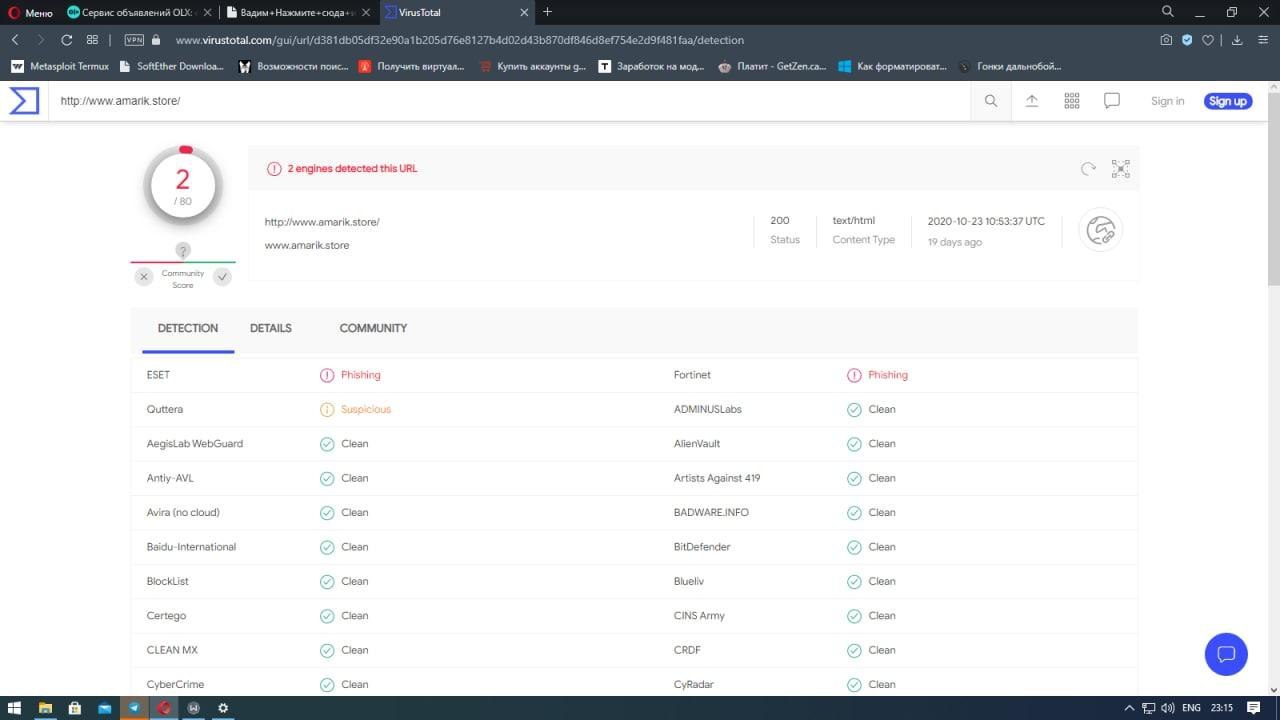Viewport: 1280px width, 720px height.
Task: Open Получить виртуальный bookmark
Action: (x=412, y=66)
